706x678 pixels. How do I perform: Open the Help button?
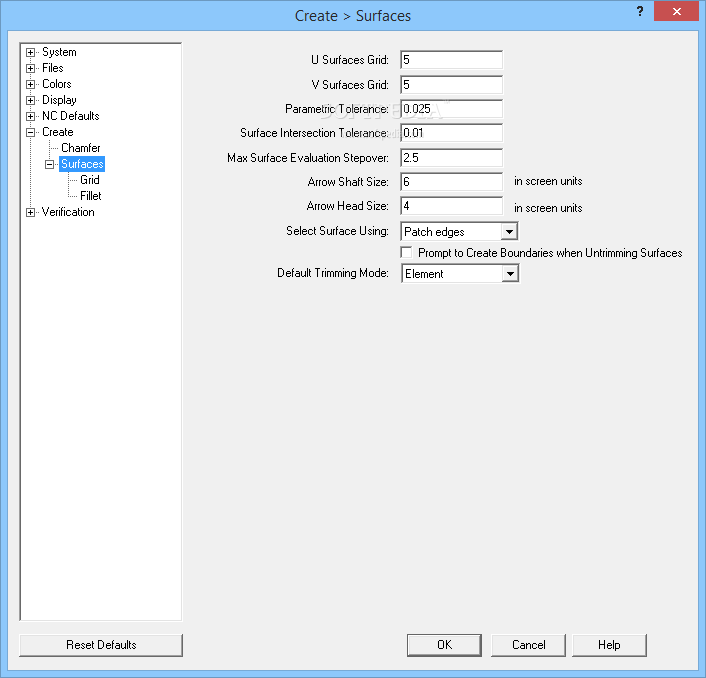click(609, 645)
